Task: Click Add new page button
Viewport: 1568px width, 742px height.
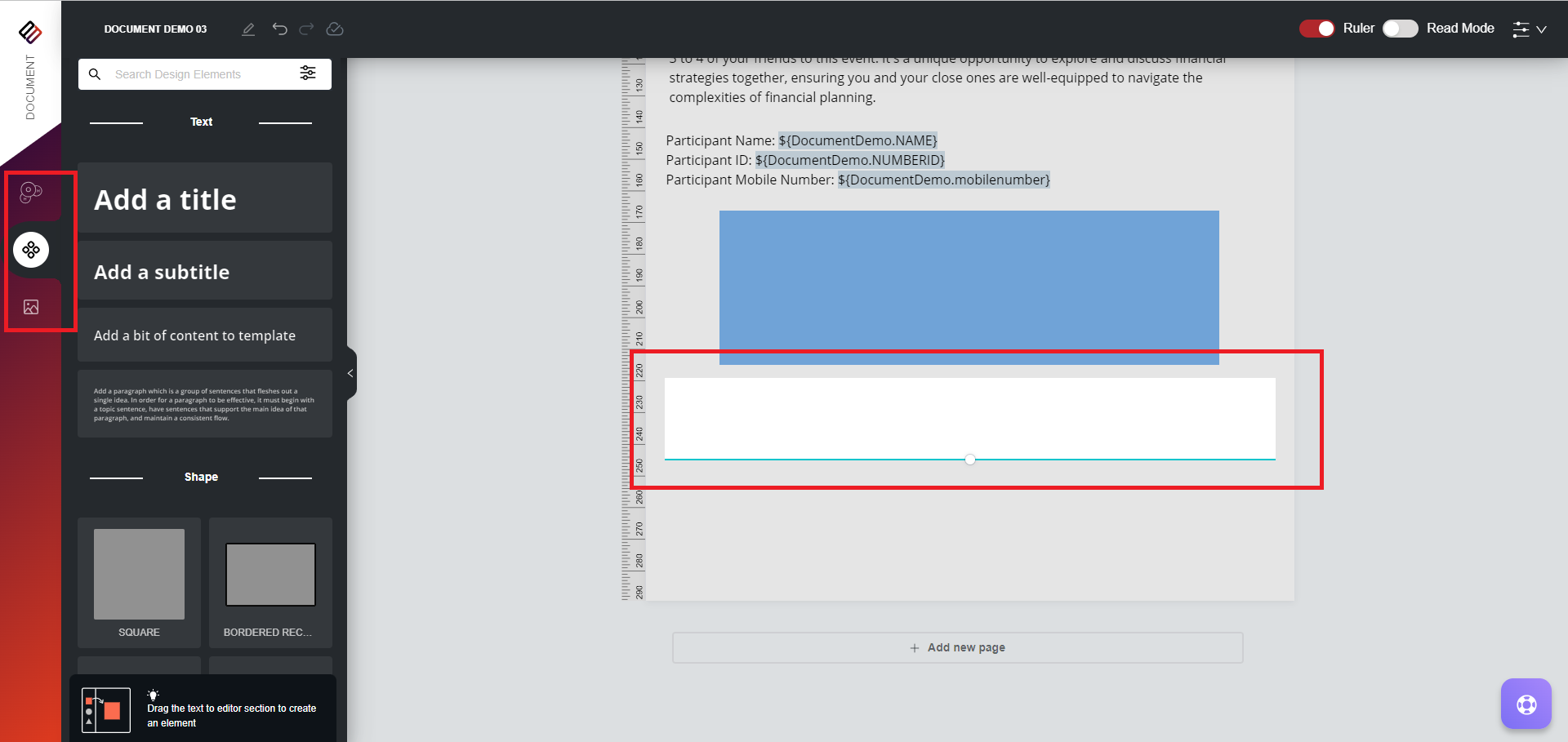Action: [x=957, y=647]
